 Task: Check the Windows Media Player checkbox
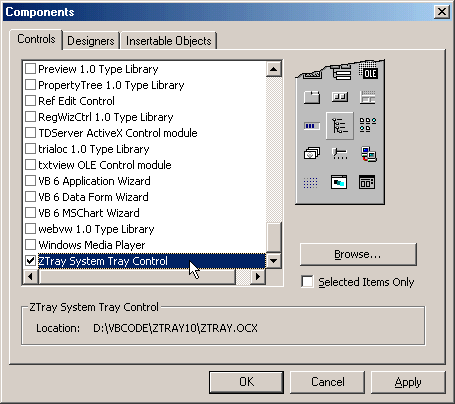[30, 245]
